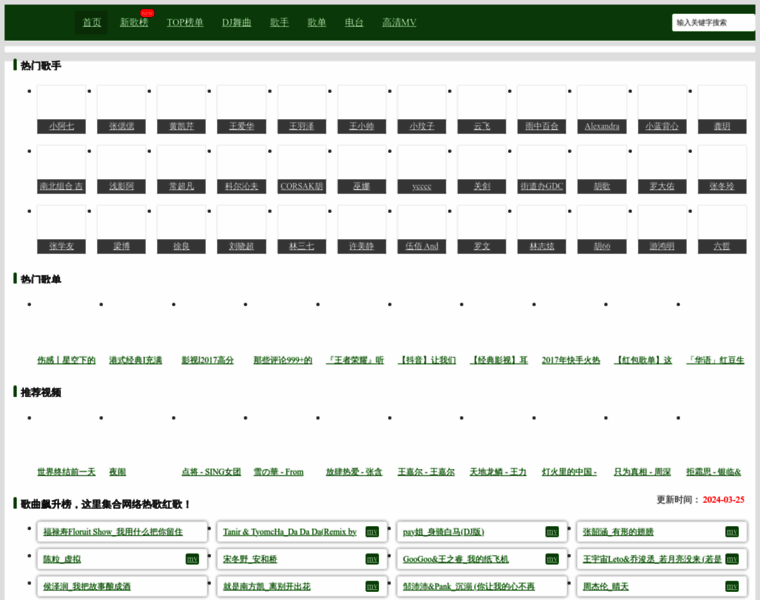Select DJ舞曲 from the navigation
The height and width of the screenshot is (600, 760).
pos(236,22)
